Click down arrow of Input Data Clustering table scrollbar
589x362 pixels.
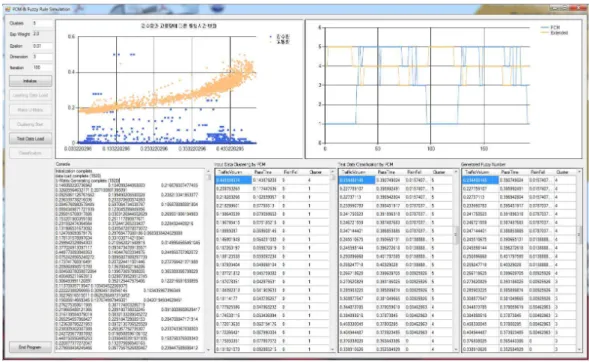point(332,349)
